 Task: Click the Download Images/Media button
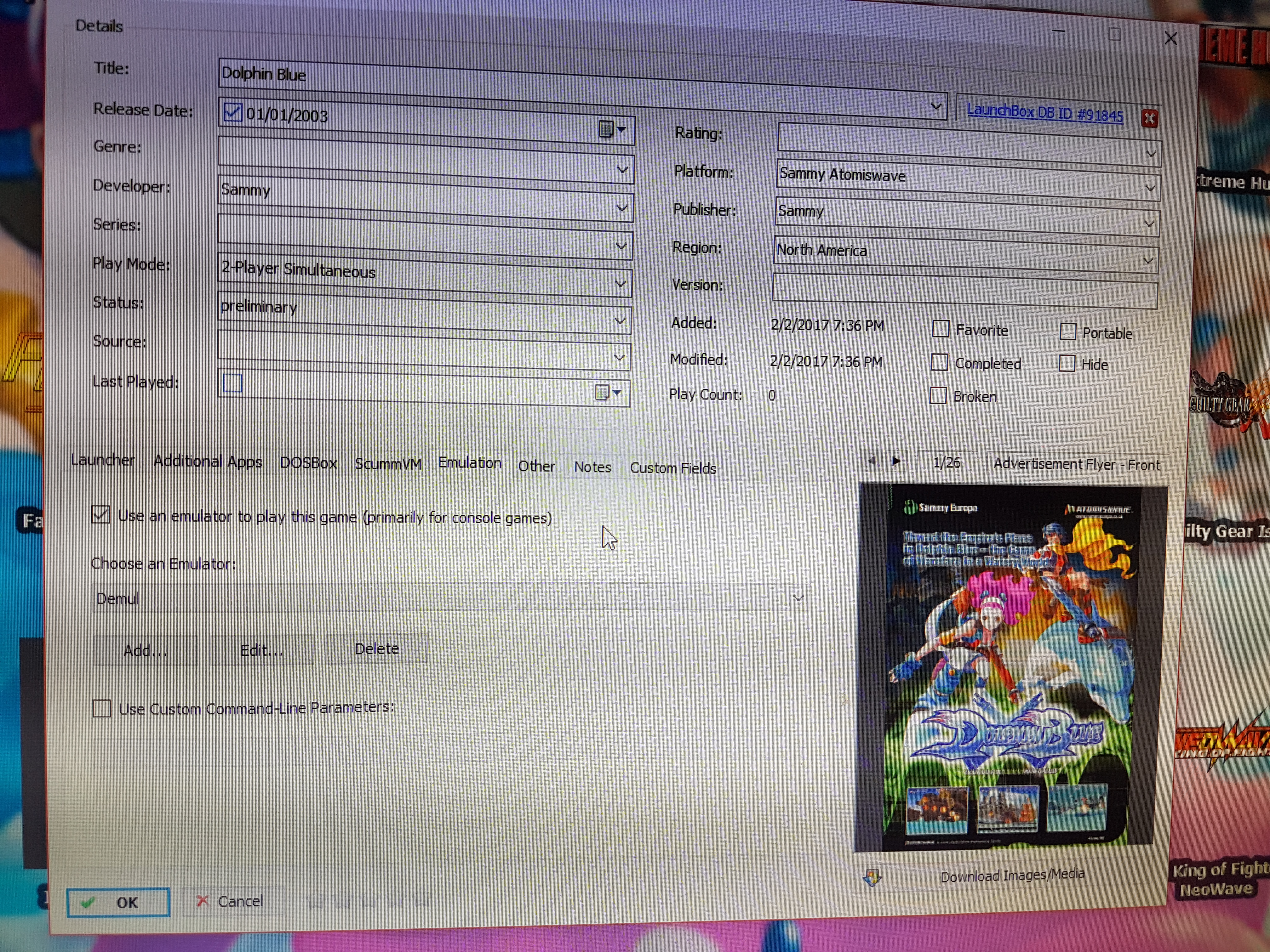click(x=1003, y=876)
